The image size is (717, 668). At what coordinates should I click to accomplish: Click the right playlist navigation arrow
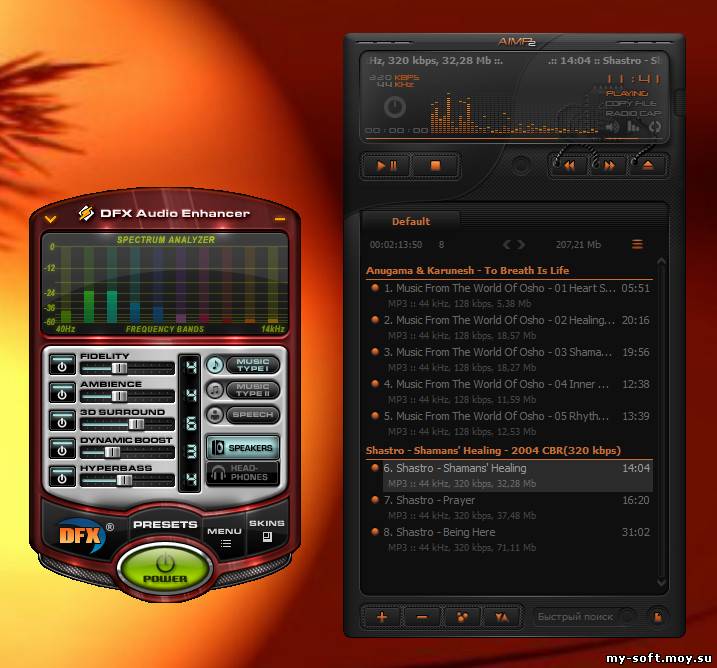(521, 245)
